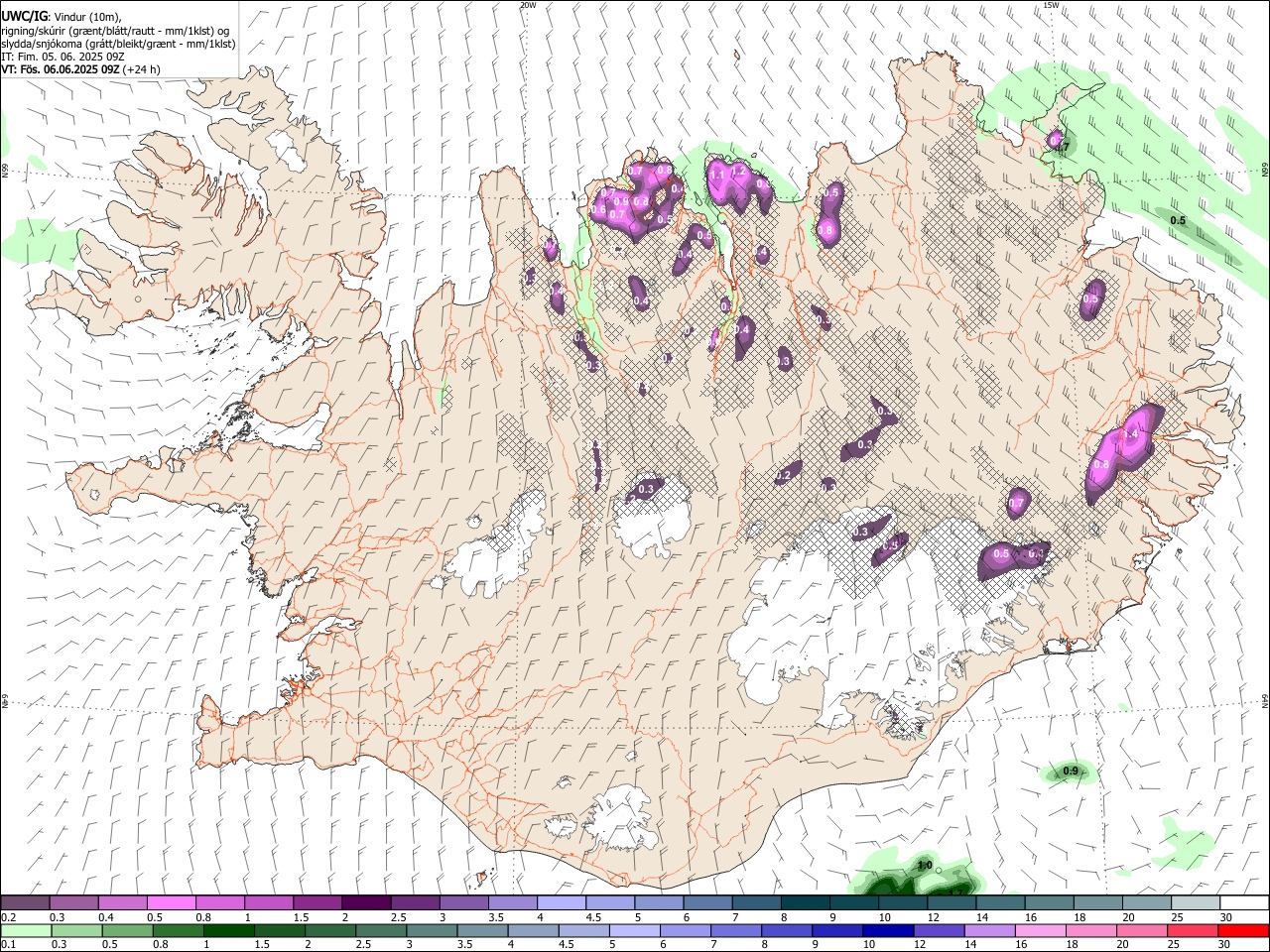This screenshot has height=952, width=1270.
Task: Pick pale green swatch between 0.1 and 0.3, lower scale
Action: tap(25, 931)
